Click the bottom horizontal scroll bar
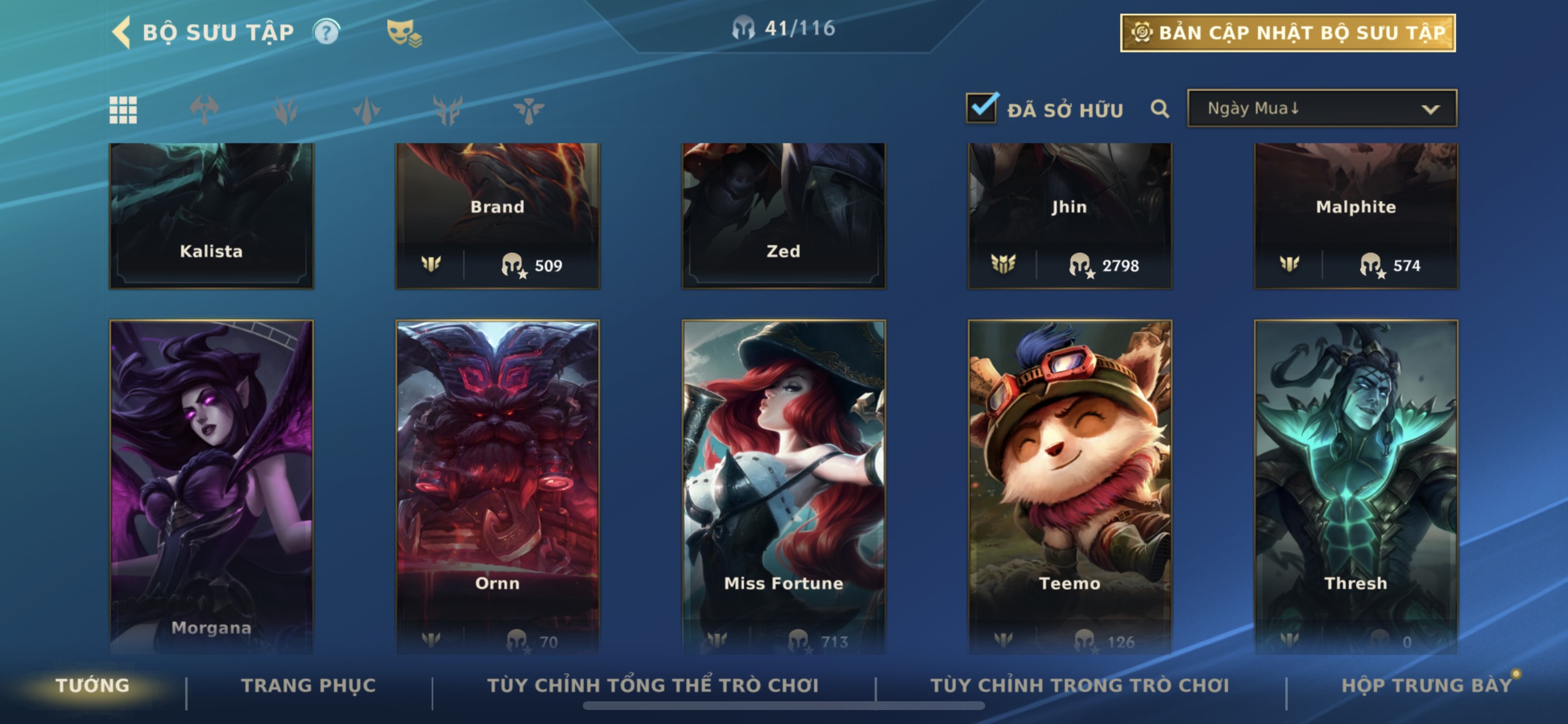Screen dimensions: 1568x724 783,706
